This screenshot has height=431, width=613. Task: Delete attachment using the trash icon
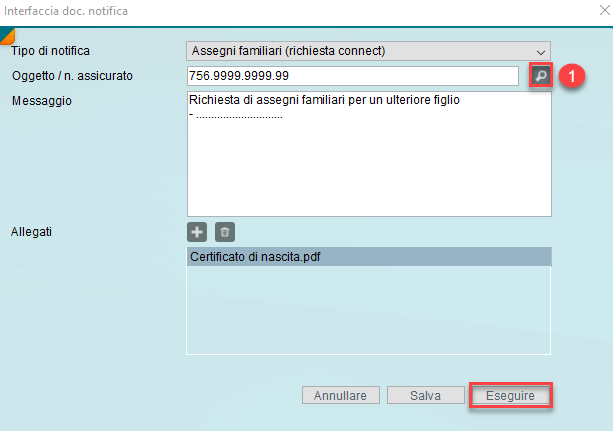pos(225,232)
